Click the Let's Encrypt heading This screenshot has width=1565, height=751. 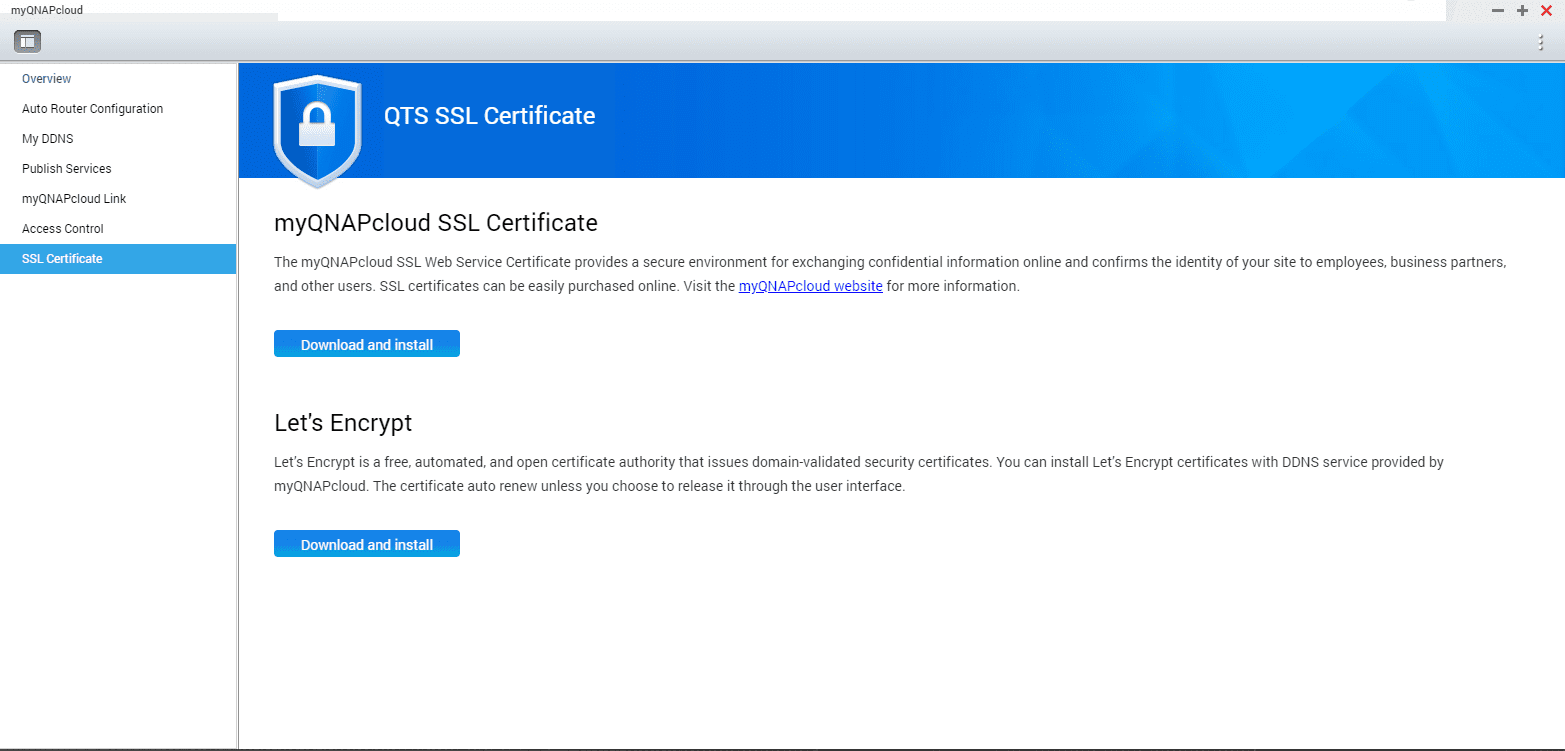pyautogui.click(x=343, y=423)
